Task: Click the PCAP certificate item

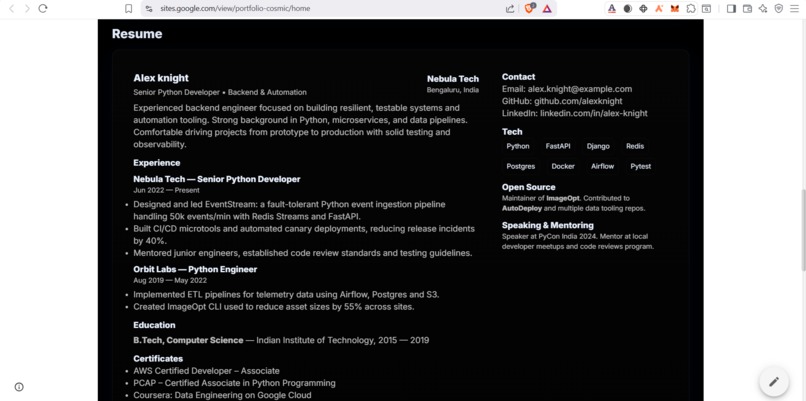Action: click(x=234, y=383)
